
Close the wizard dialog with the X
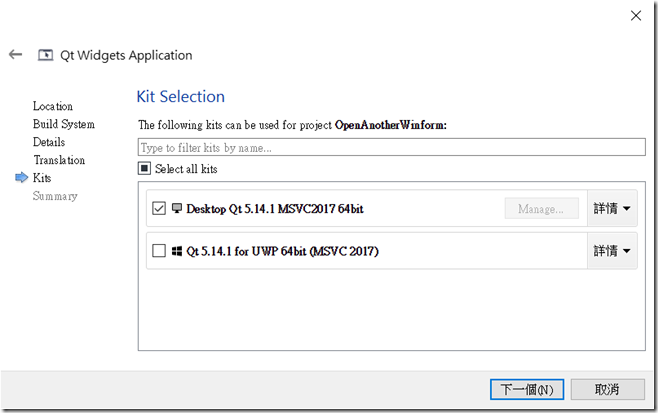636,16
